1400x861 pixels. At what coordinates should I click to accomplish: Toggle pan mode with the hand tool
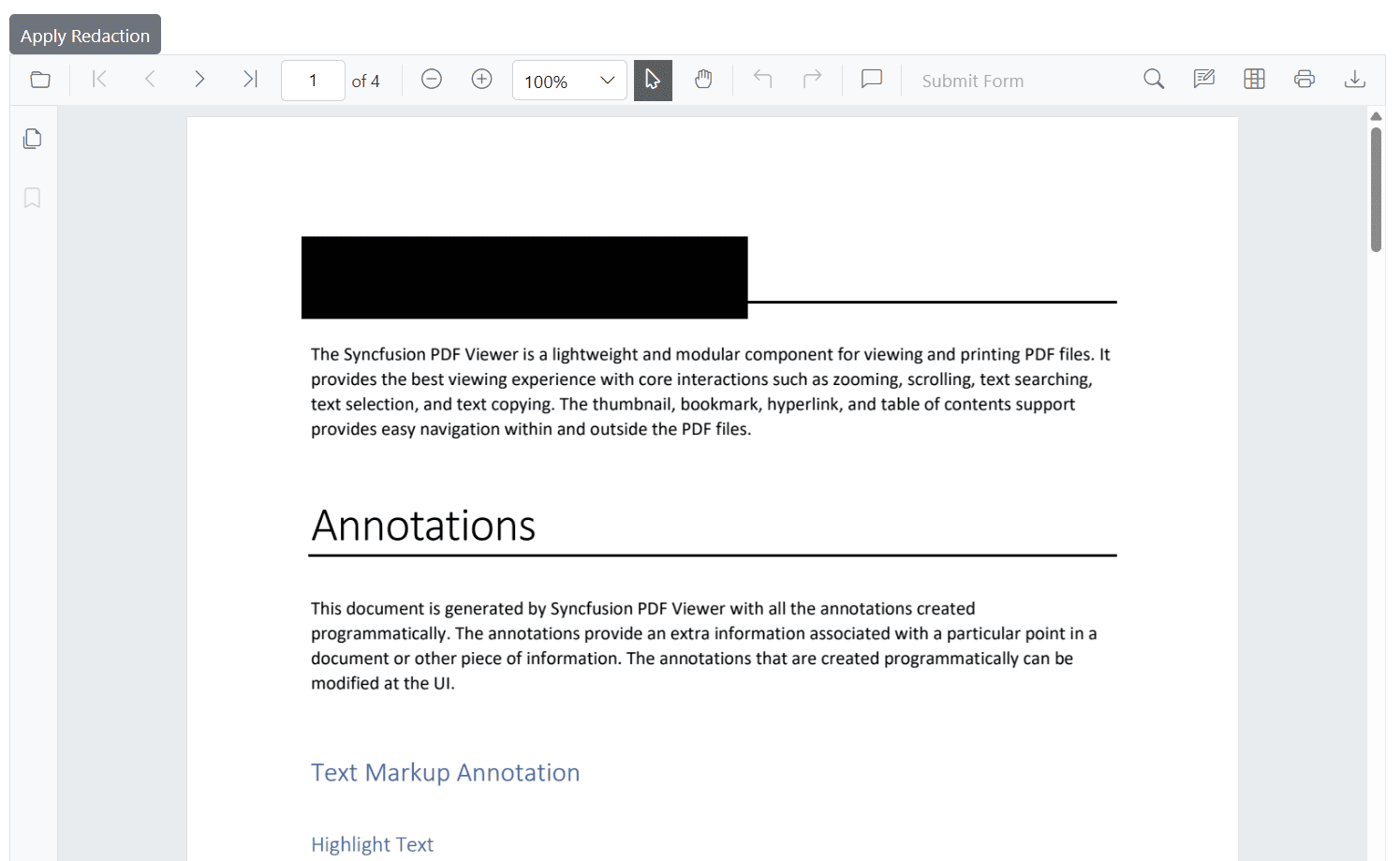pos(703,80)
